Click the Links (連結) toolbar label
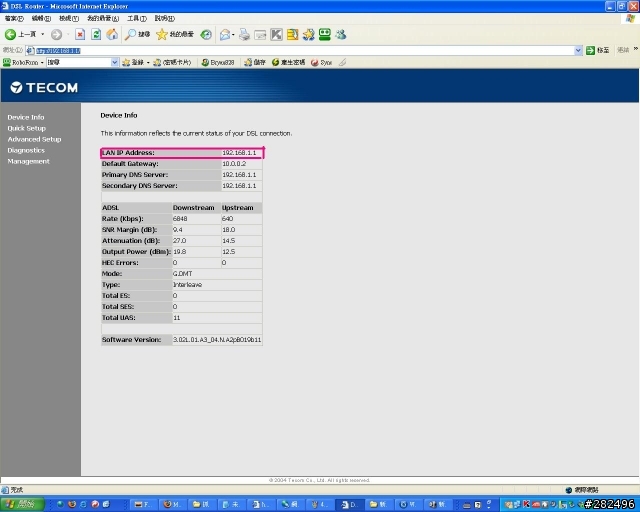The image size is (640, 512). [623, 50]
